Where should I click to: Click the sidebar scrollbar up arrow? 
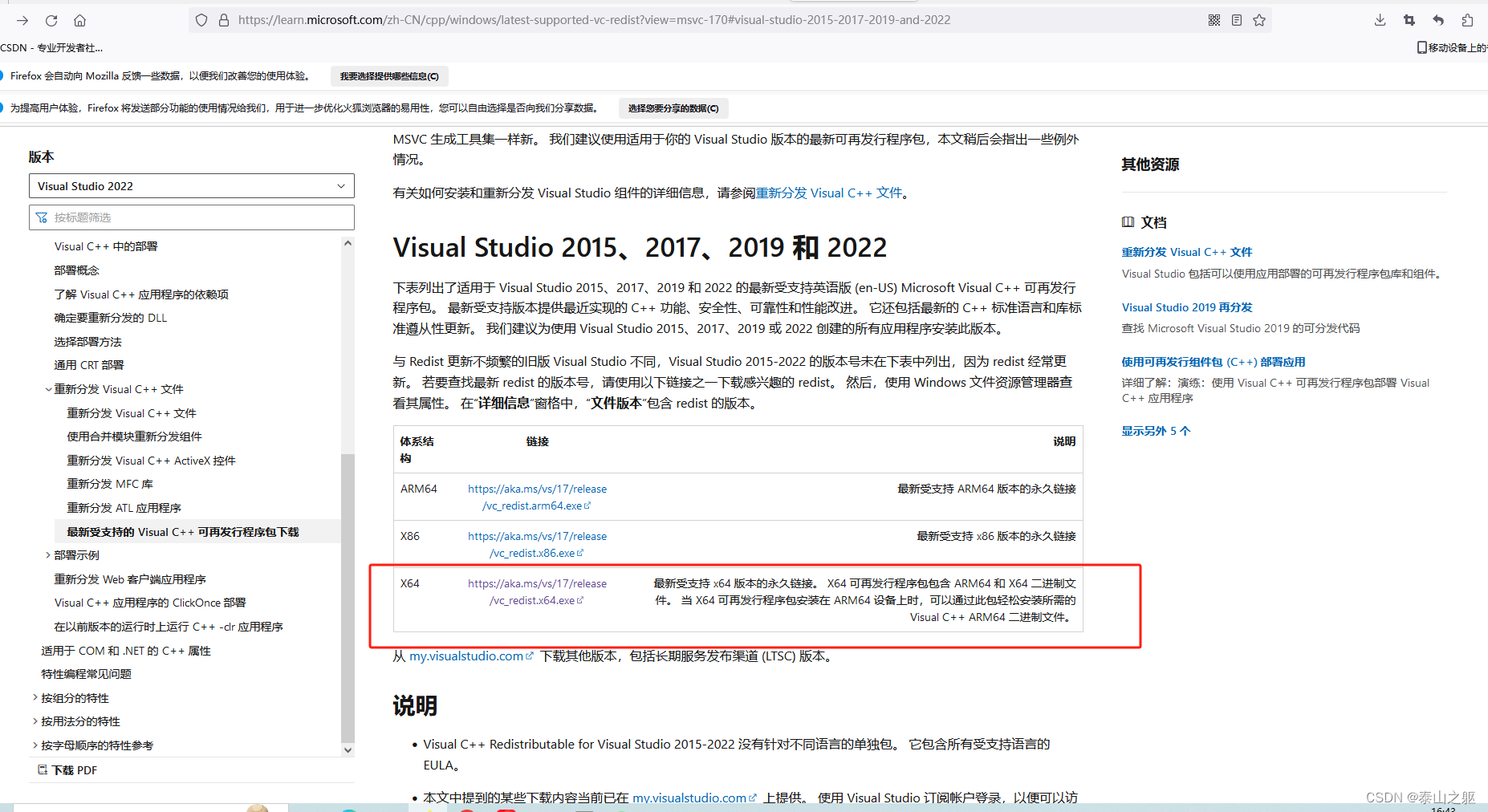[348, 243]
